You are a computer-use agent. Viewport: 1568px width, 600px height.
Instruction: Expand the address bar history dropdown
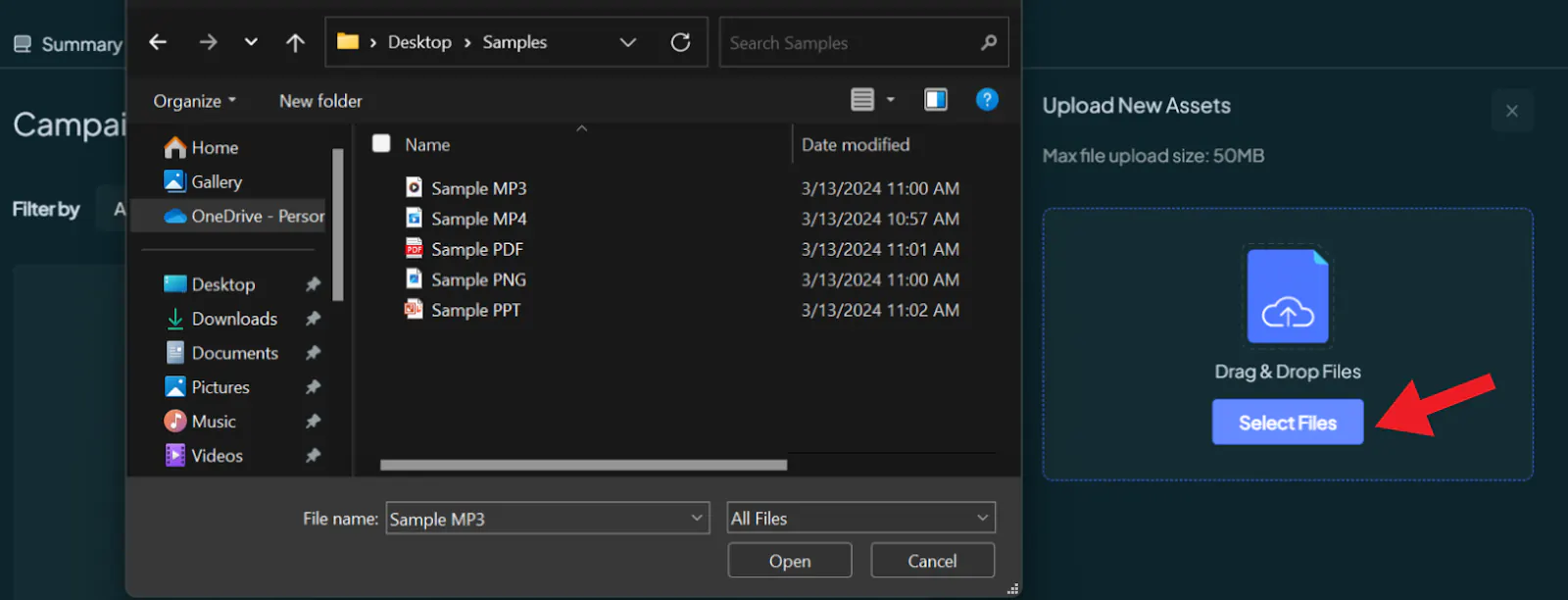click(x=628, y=42)
